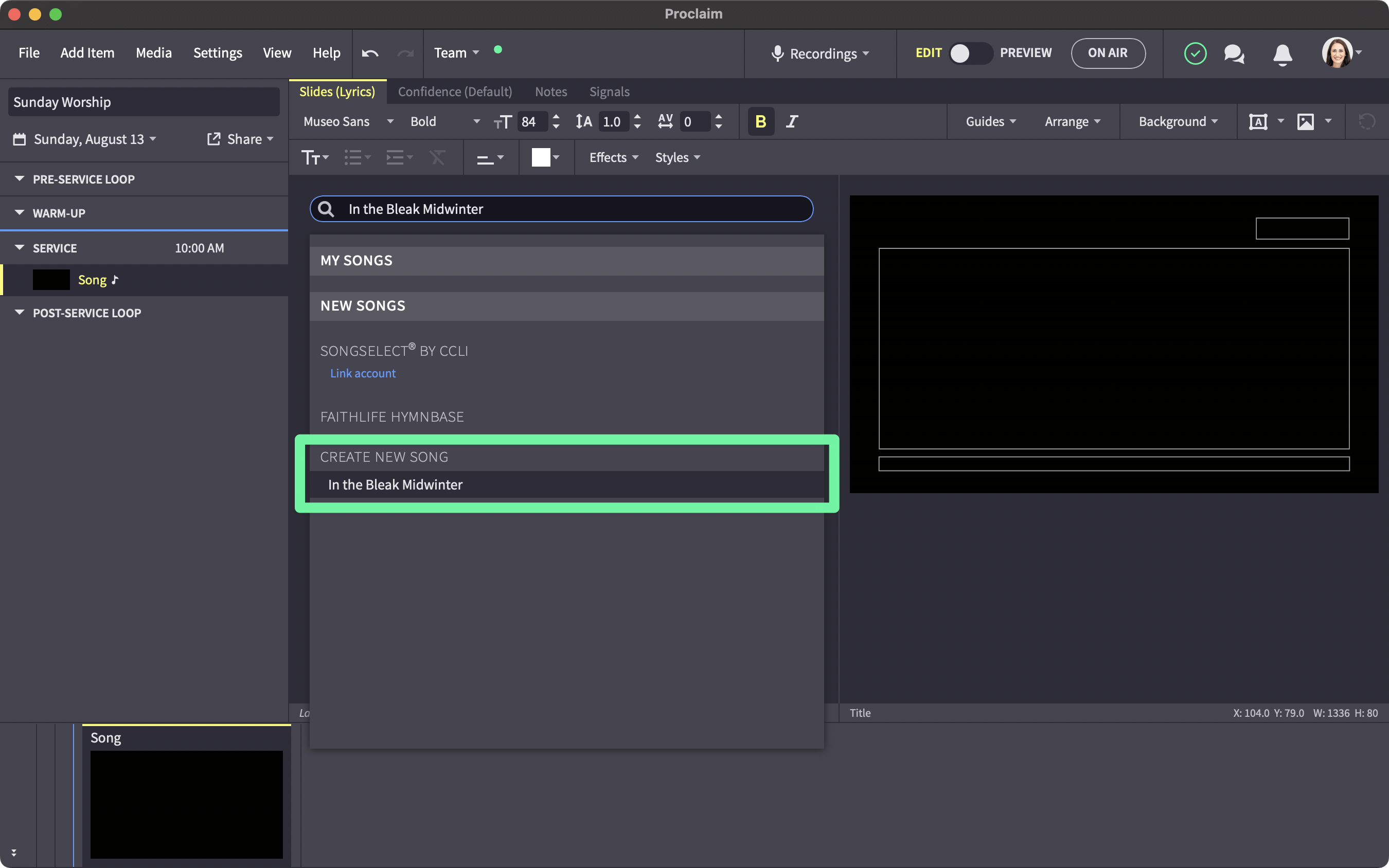The height and width of the screenshot is (868, 1389).
Task: Click the search magnifier icon
Action: point(326,209)
